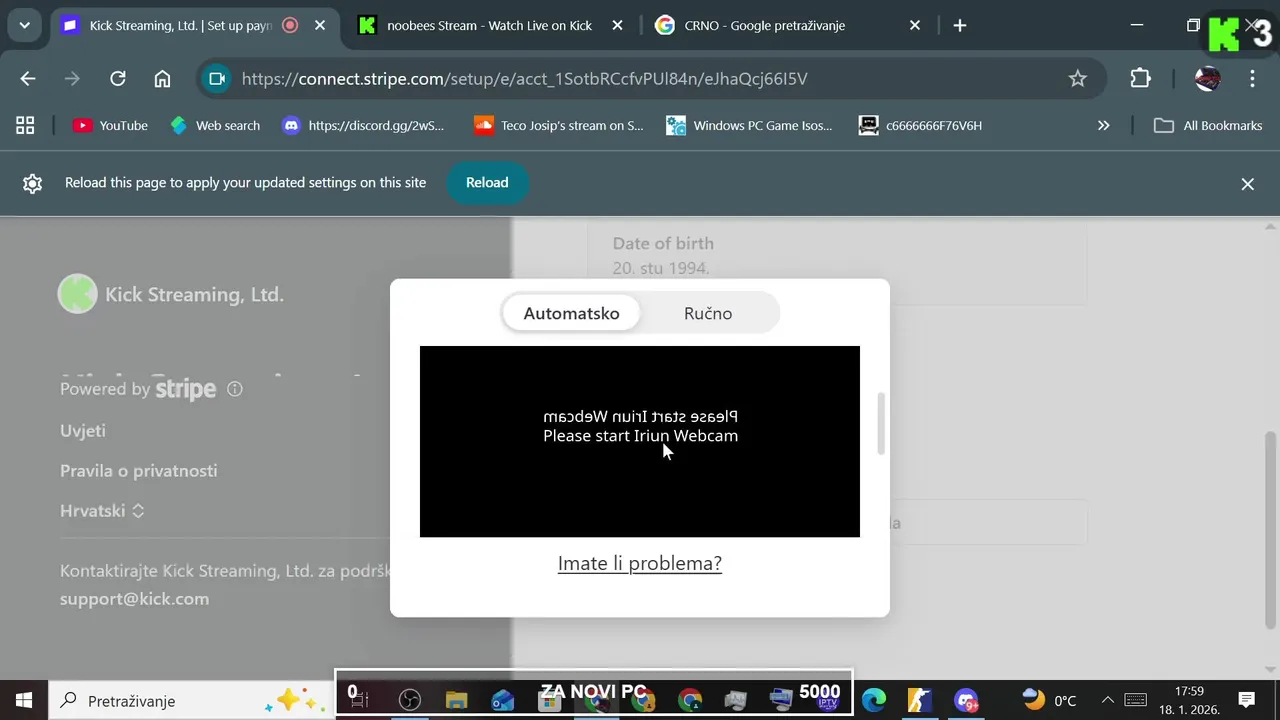Click the webcam preview area

coord(640,441)
